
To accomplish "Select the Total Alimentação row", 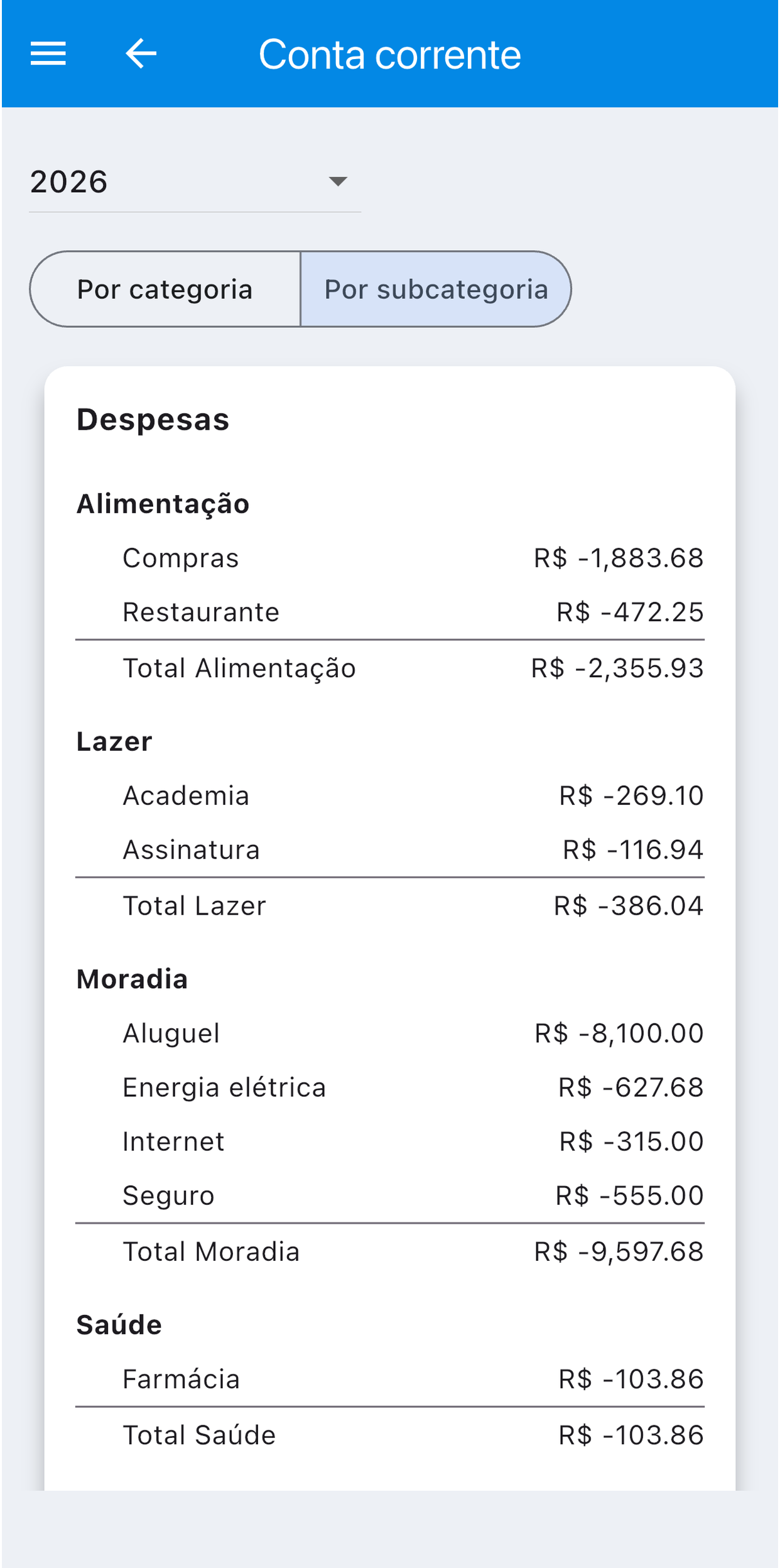I will pos(389,668).
